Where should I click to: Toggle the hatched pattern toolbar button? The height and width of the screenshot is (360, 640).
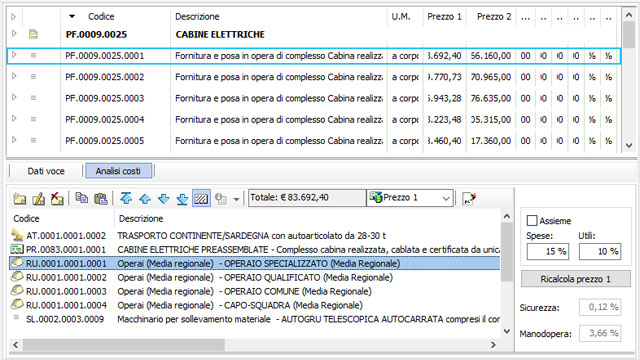coord(201,198)
